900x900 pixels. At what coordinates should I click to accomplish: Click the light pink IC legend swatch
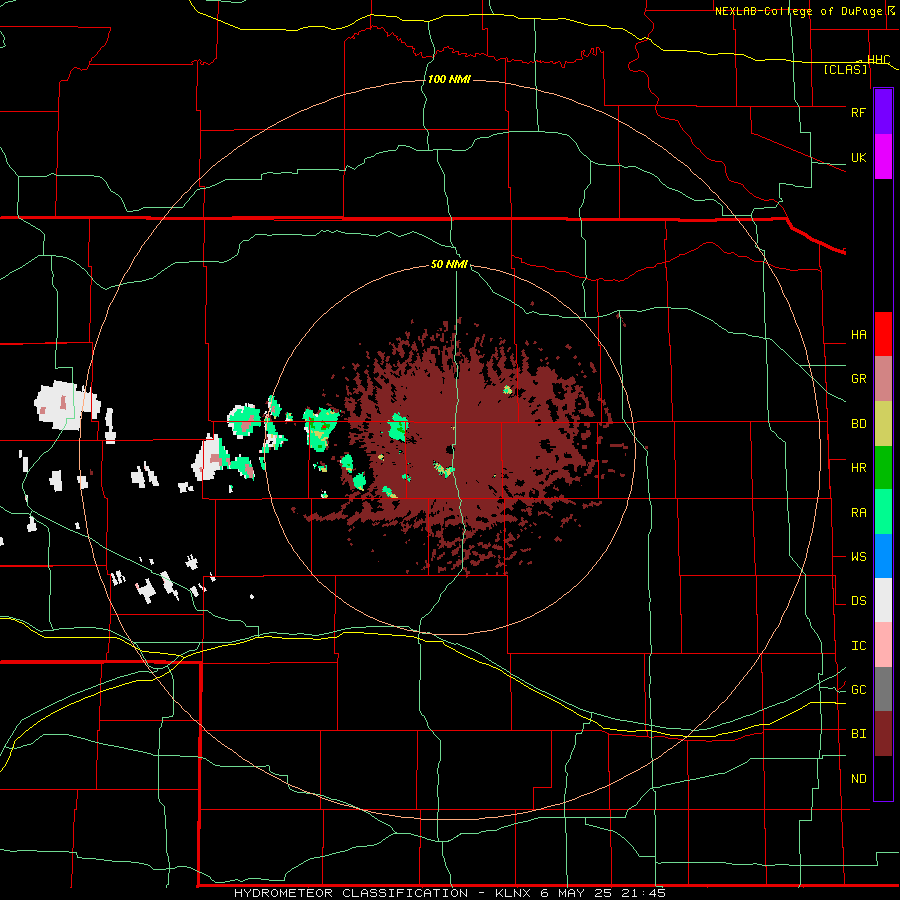[x=883, y=645]
